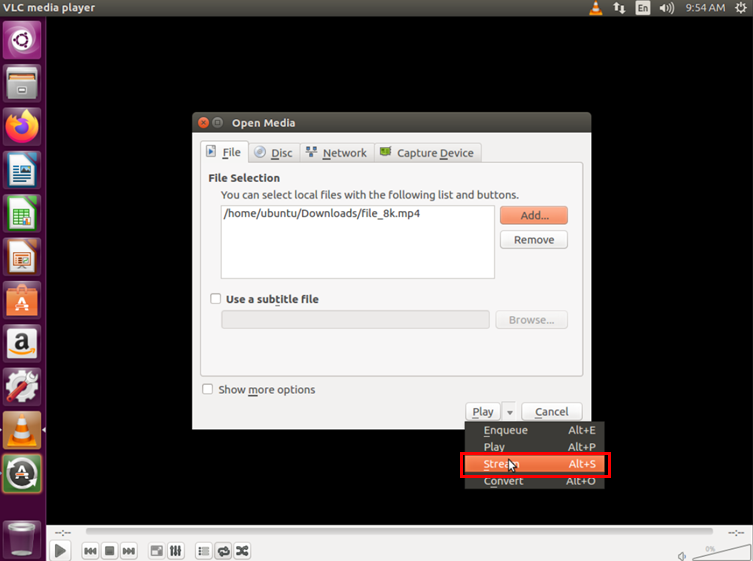Screen dimensions: 753x561
Task: Switch to the Disc tab
Action: 274,153
